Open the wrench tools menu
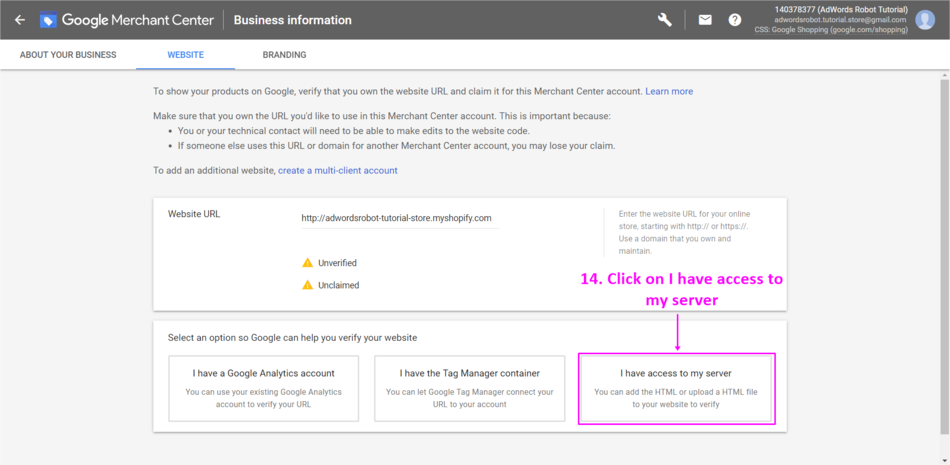Screen dimensions: 950x465 click(665, 20)
